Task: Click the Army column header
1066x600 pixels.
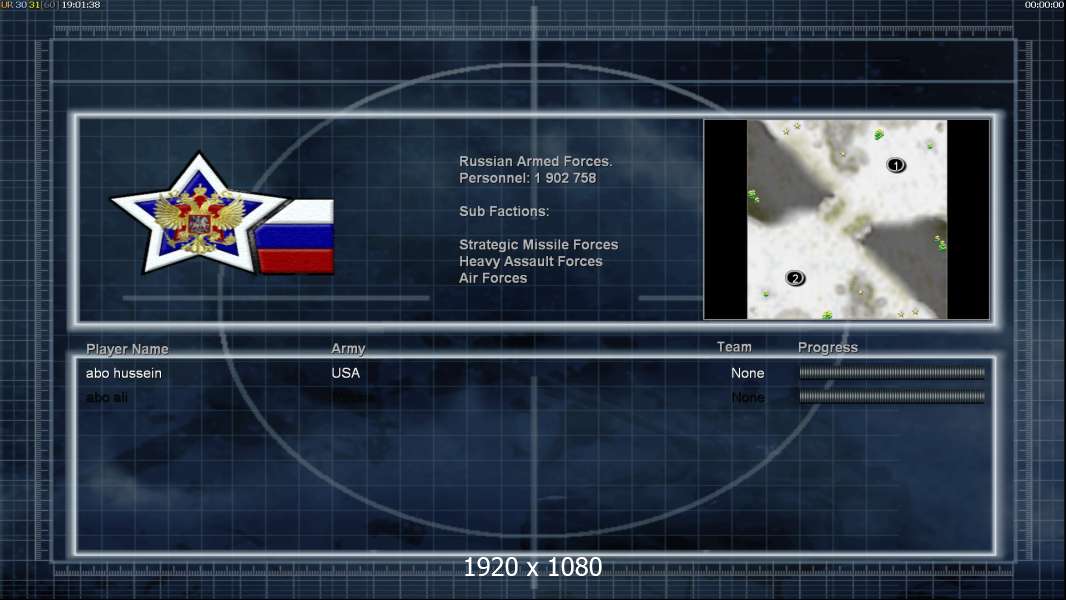Action: (x=348, y=349)
